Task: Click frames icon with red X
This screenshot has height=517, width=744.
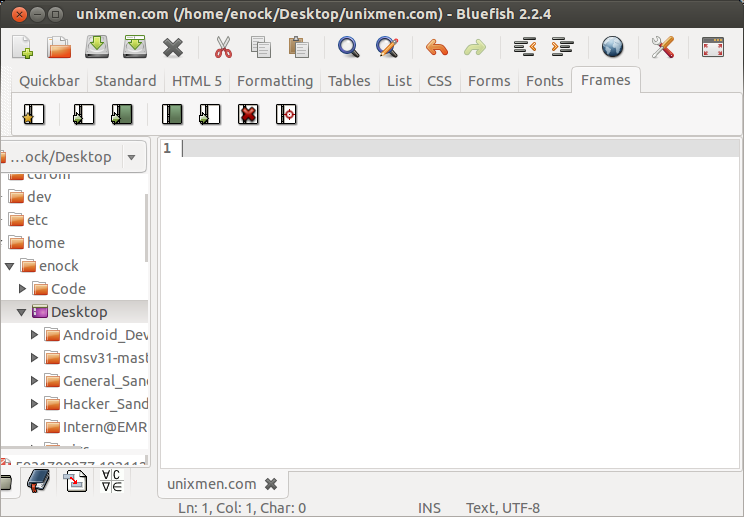Action: click(x=248, y=115)
